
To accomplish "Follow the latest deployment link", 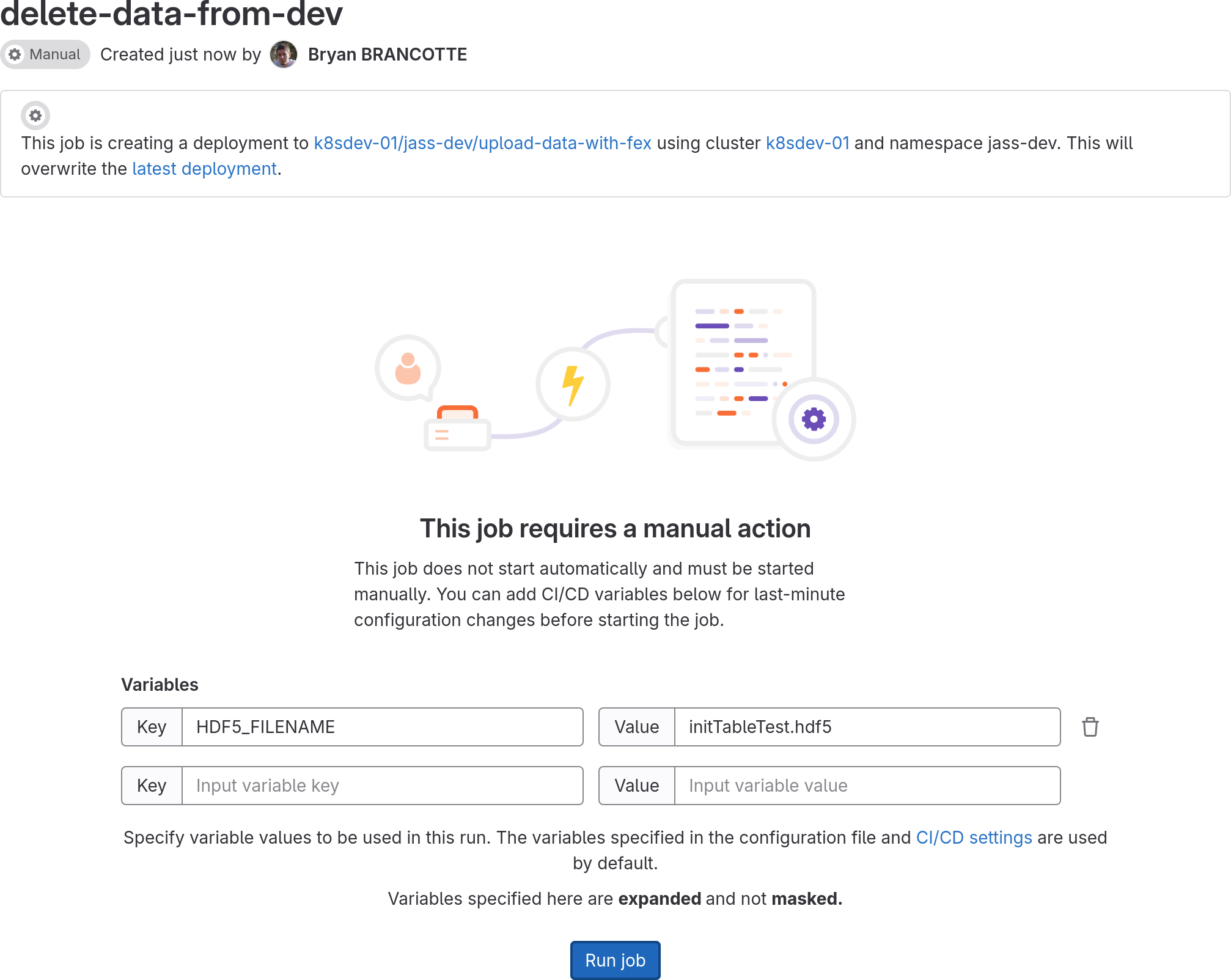I will (x=204, y=169).
